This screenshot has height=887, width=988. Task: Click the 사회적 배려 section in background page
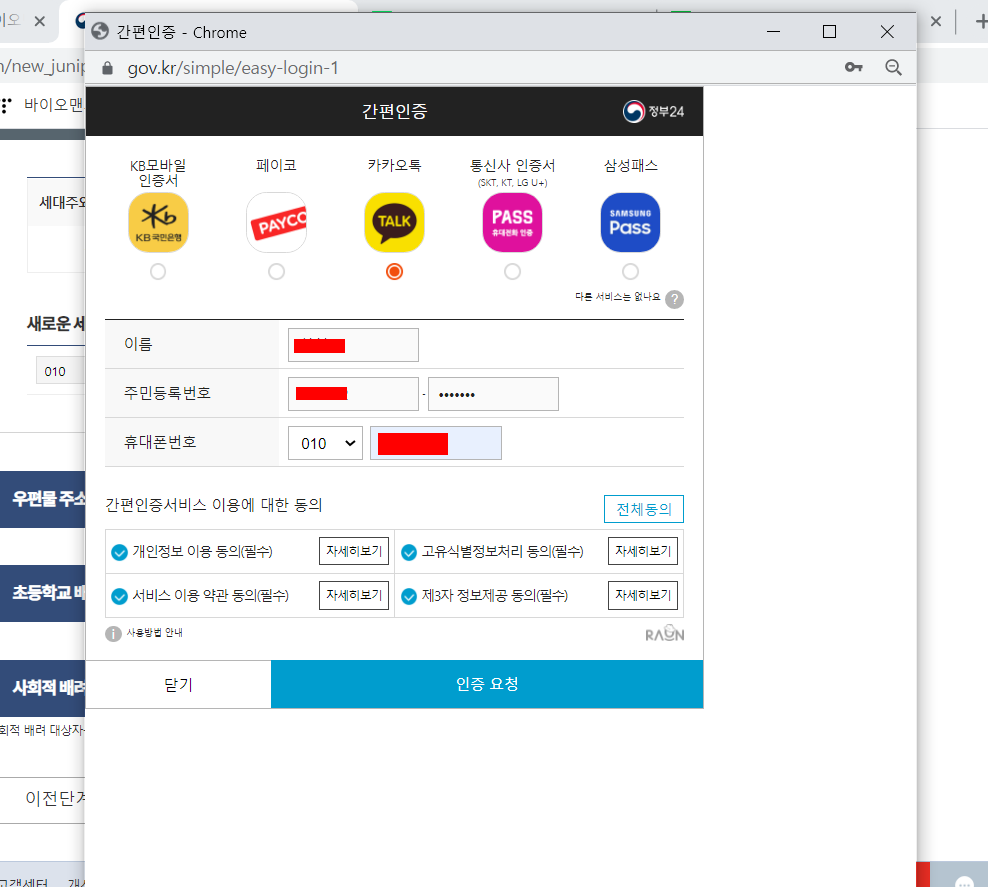(x=43, y=688)
